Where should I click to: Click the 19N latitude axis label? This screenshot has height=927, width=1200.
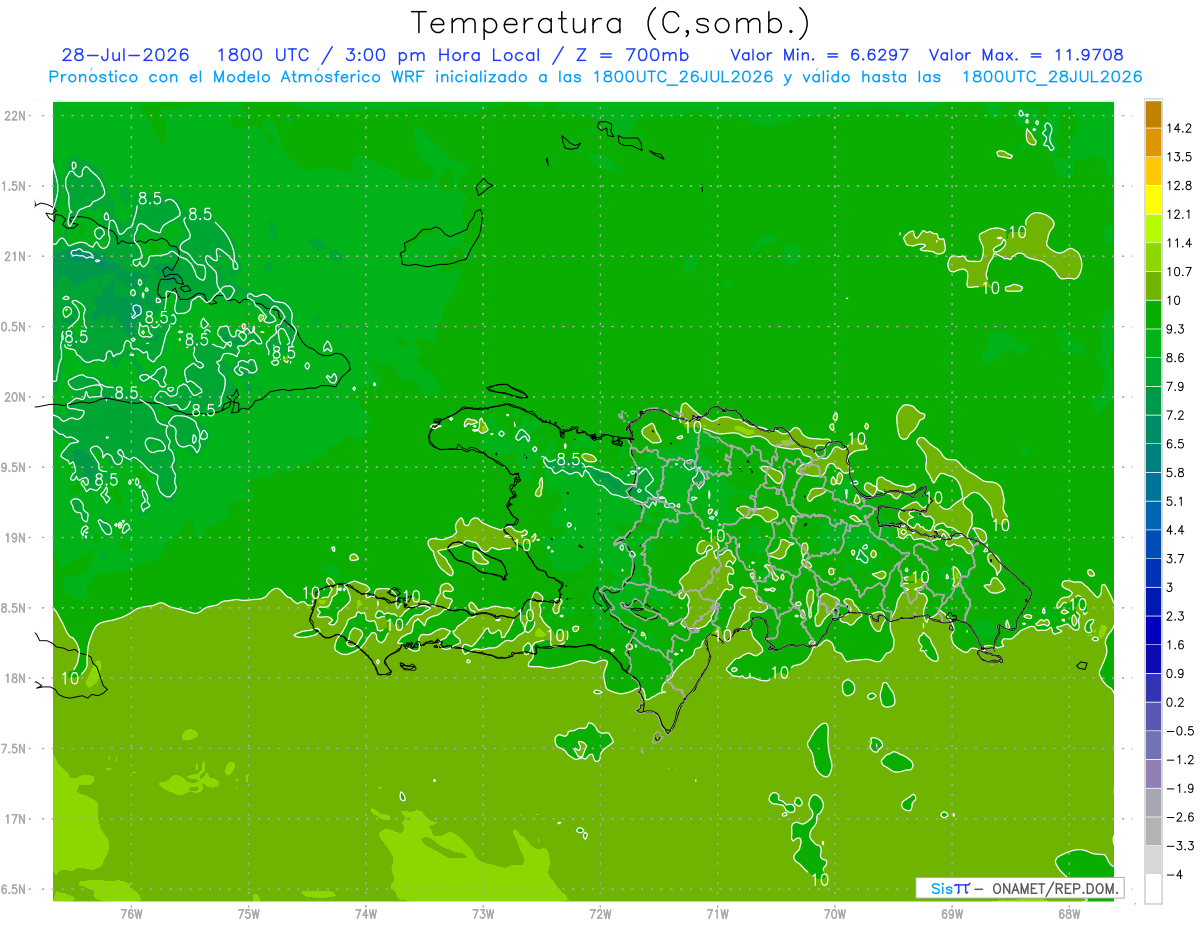[x=15, y=538]
